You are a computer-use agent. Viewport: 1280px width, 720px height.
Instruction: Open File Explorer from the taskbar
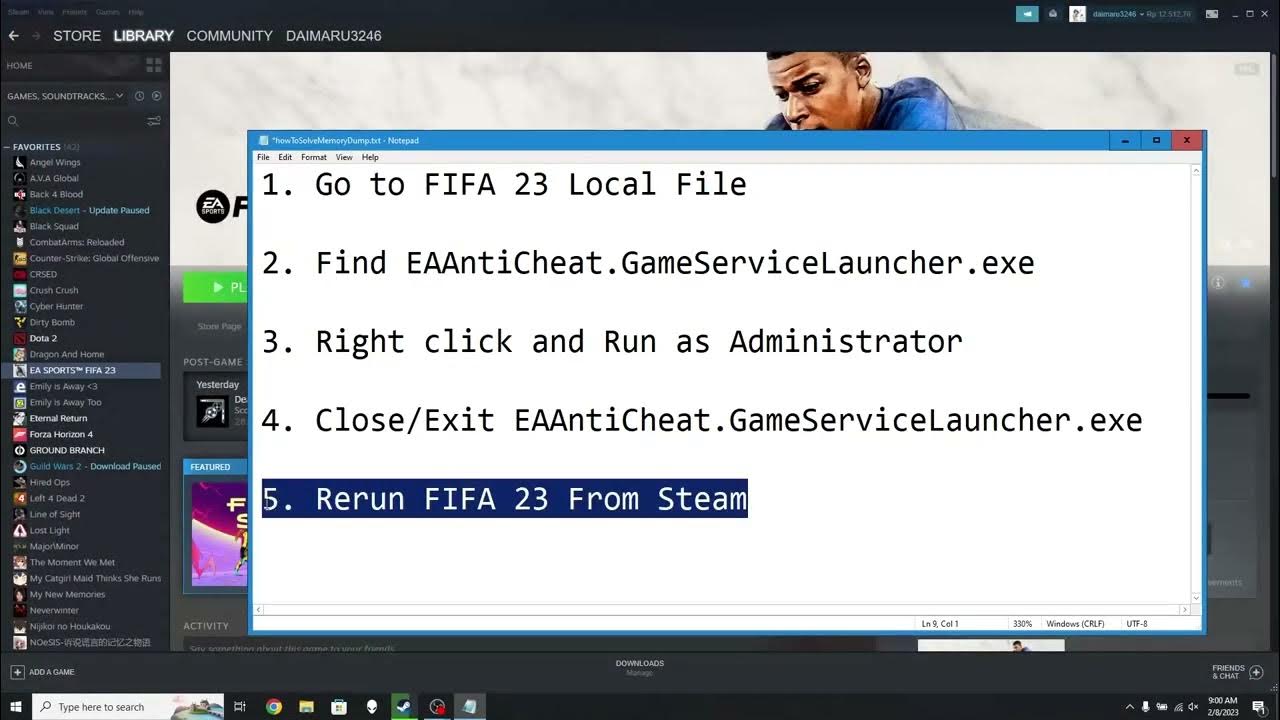click(x=307, y=707)
